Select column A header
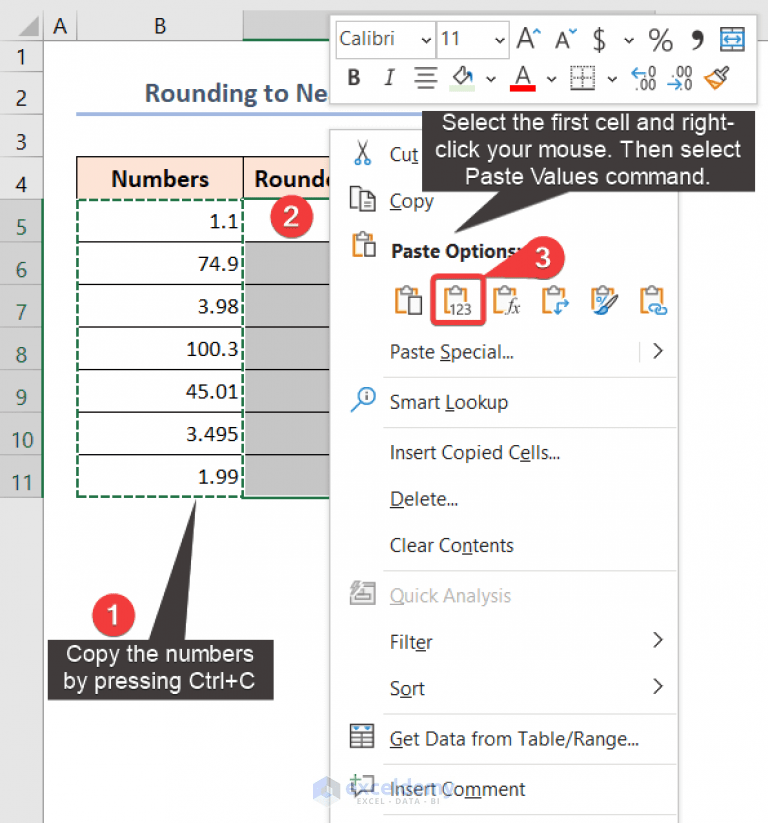The height and width of the screenshot is (823, 768). [x=60, y=26]
